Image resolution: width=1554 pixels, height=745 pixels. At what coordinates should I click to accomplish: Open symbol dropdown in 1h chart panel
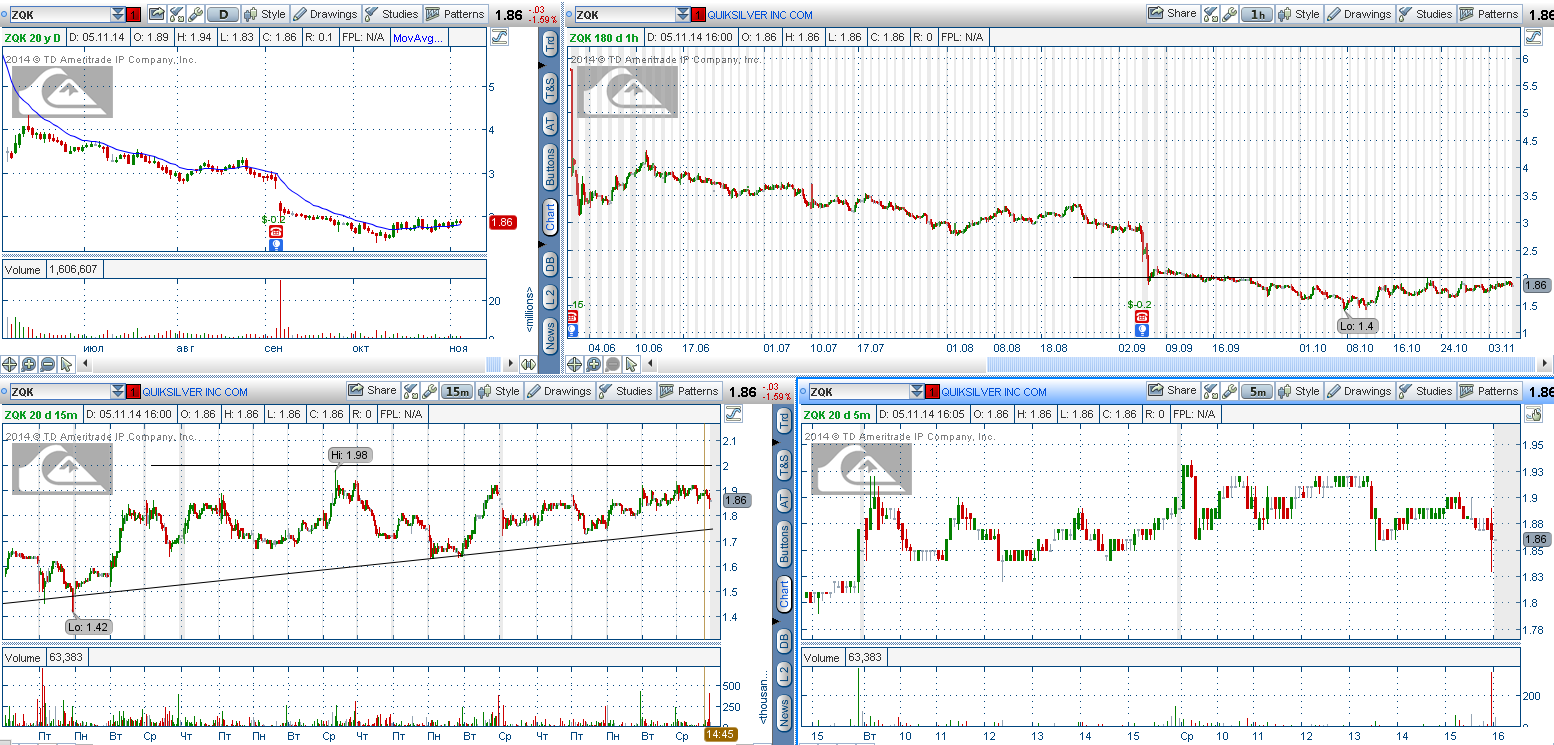tap(683, 14)
